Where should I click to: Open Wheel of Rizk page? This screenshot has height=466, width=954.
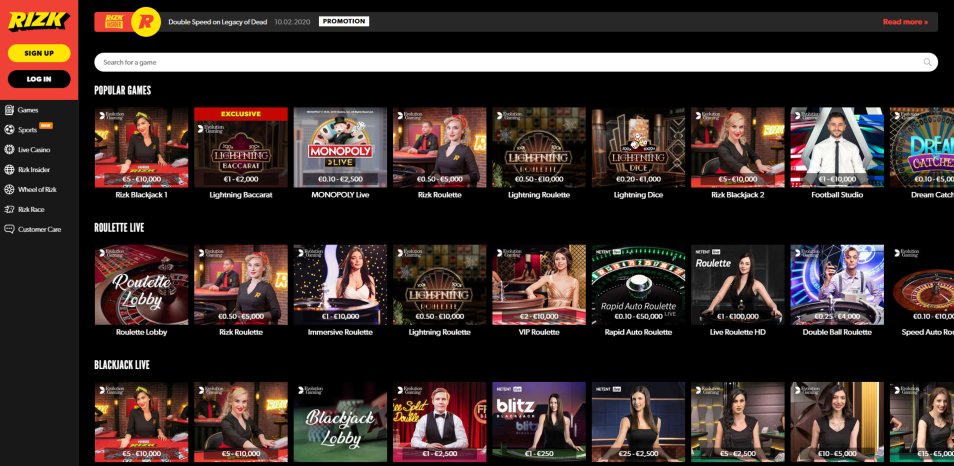(37, 189)
